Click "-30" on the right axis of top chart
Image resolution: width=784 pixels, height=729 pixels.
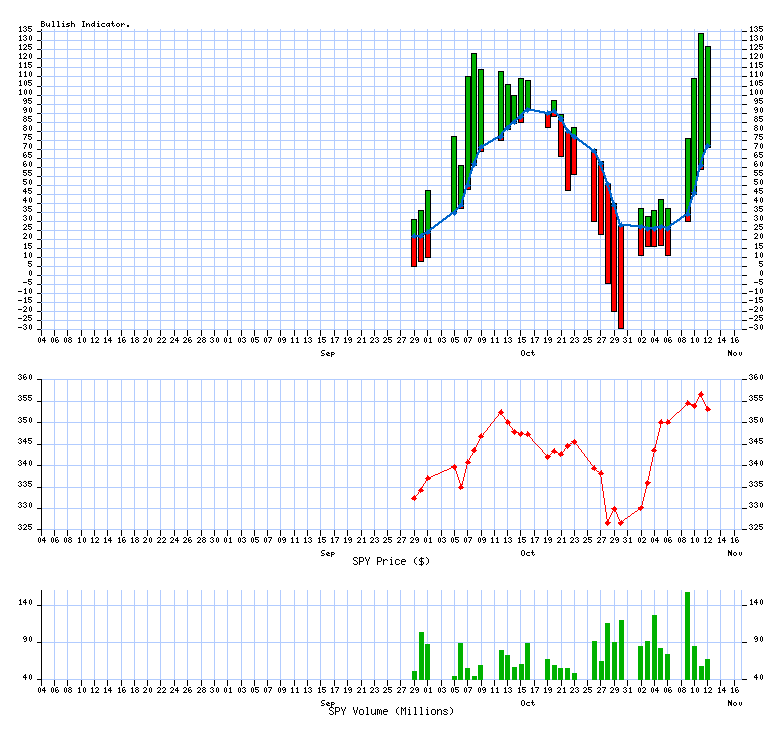[756, 327]
